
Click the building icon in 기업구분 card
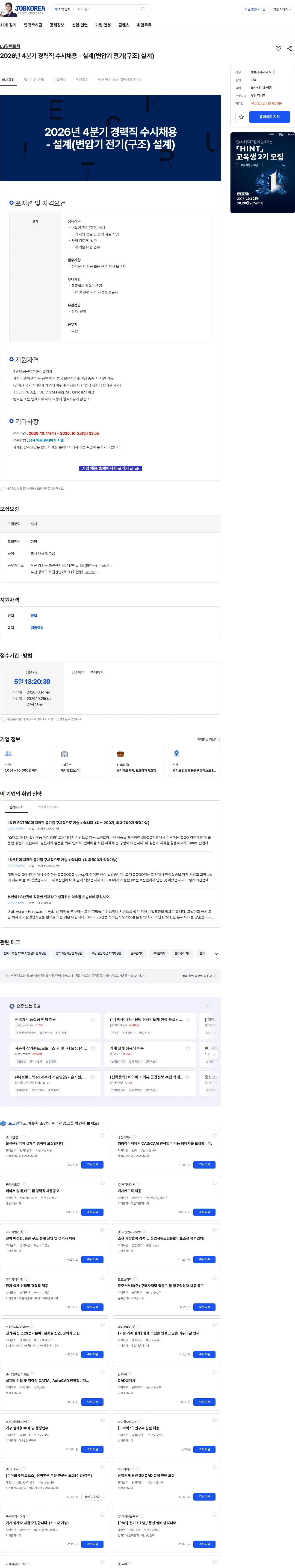pos(64,754)
